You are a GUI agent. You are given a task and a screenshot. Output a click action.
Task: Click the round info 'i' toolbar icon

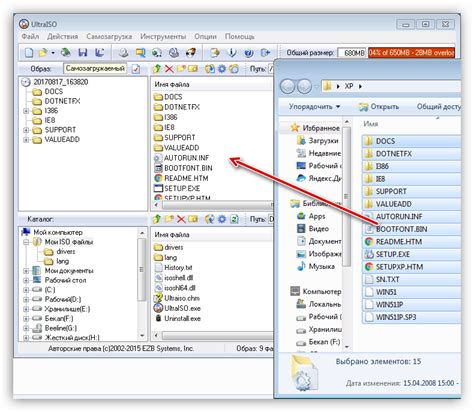[232, 53]
